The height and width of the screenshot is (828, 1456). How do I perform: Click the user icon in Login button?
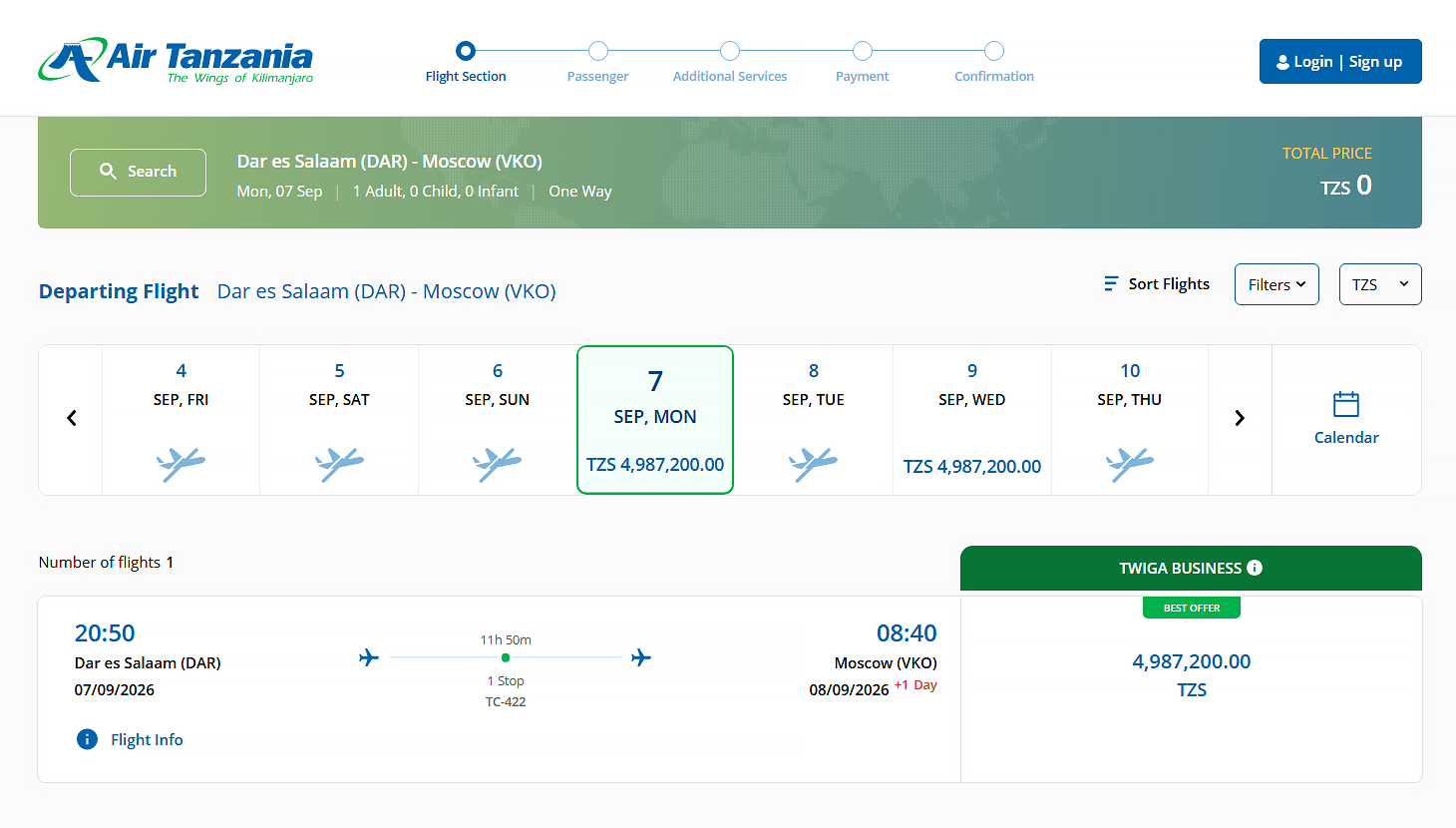tap(1282, 62)
